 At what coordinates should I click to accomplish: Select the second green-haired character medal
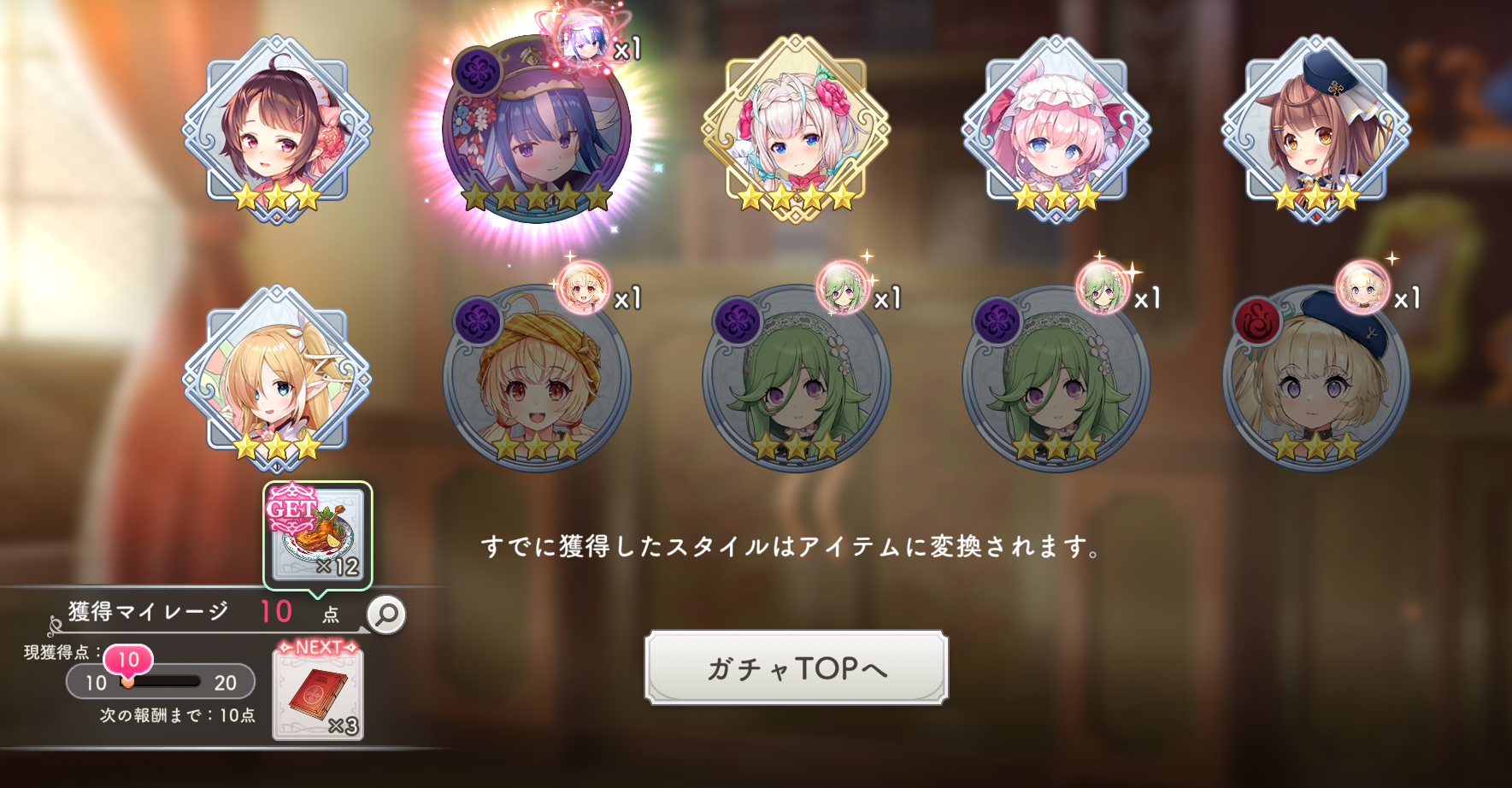click(1056, 378)
